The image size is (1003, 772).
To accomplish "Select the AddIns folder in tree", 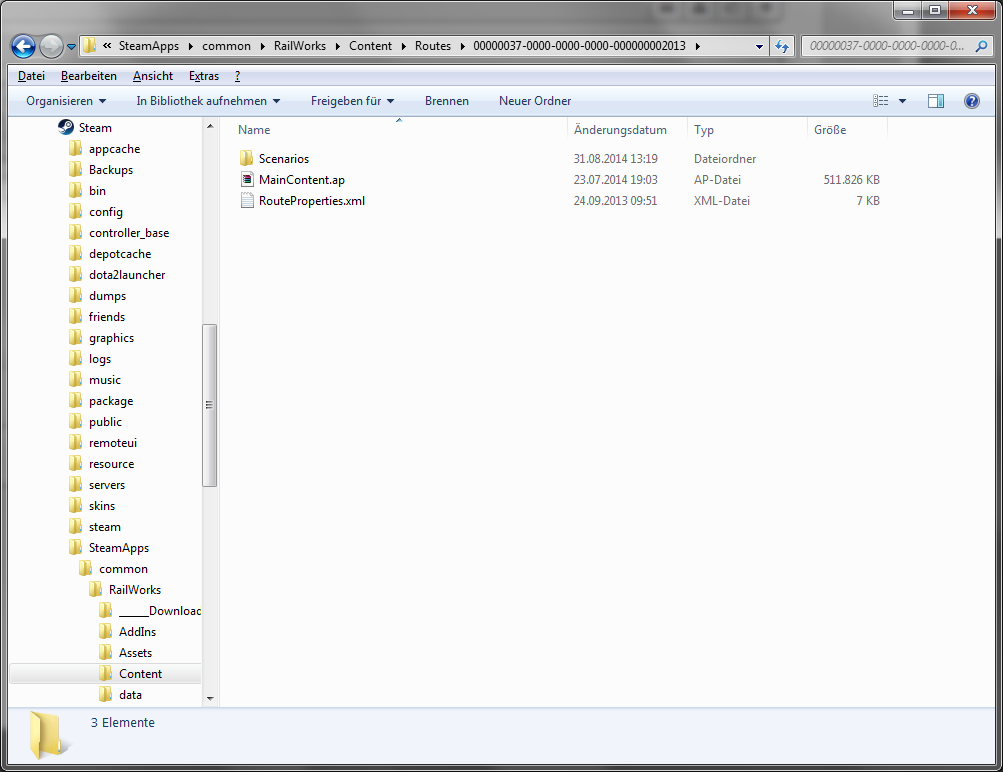I will tap(137, 632).
